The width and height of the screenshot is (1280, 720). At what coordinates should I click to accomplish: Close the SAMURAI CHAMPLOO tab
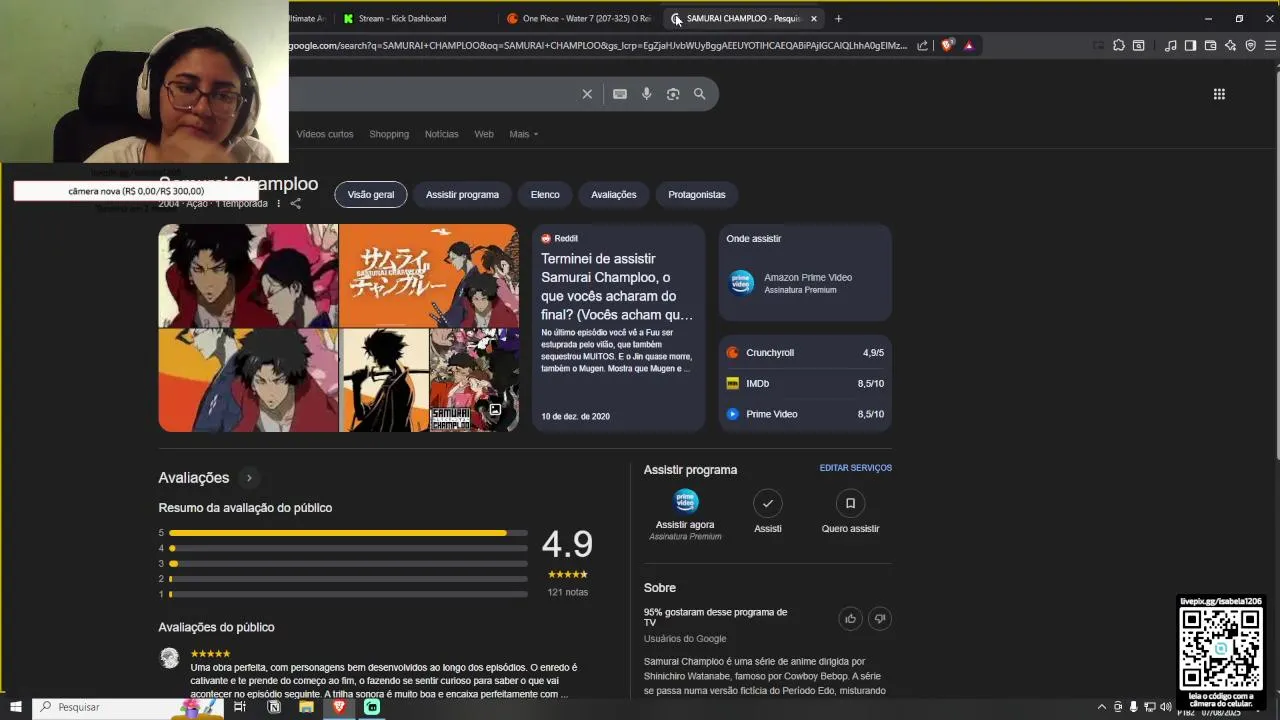coord(814,18)
